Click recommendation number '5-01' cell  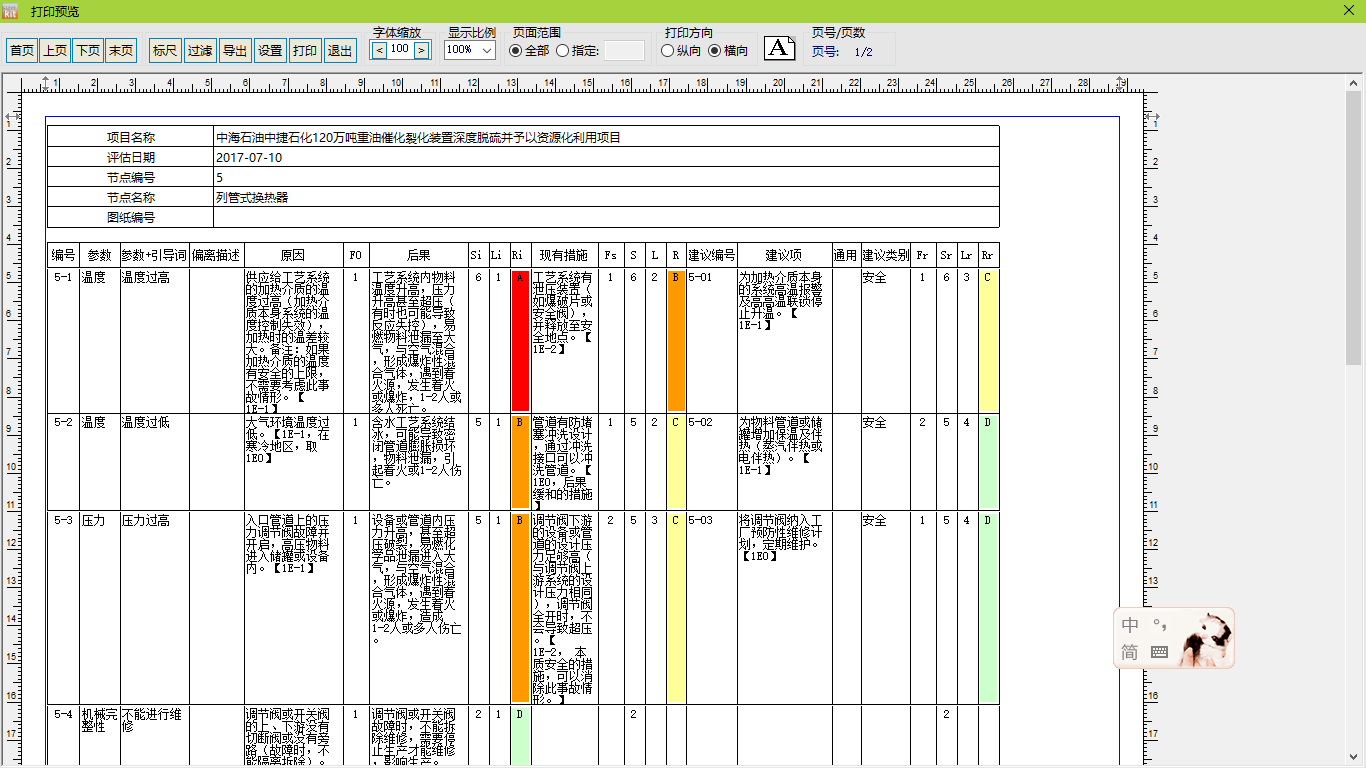(x=712, y=340)
